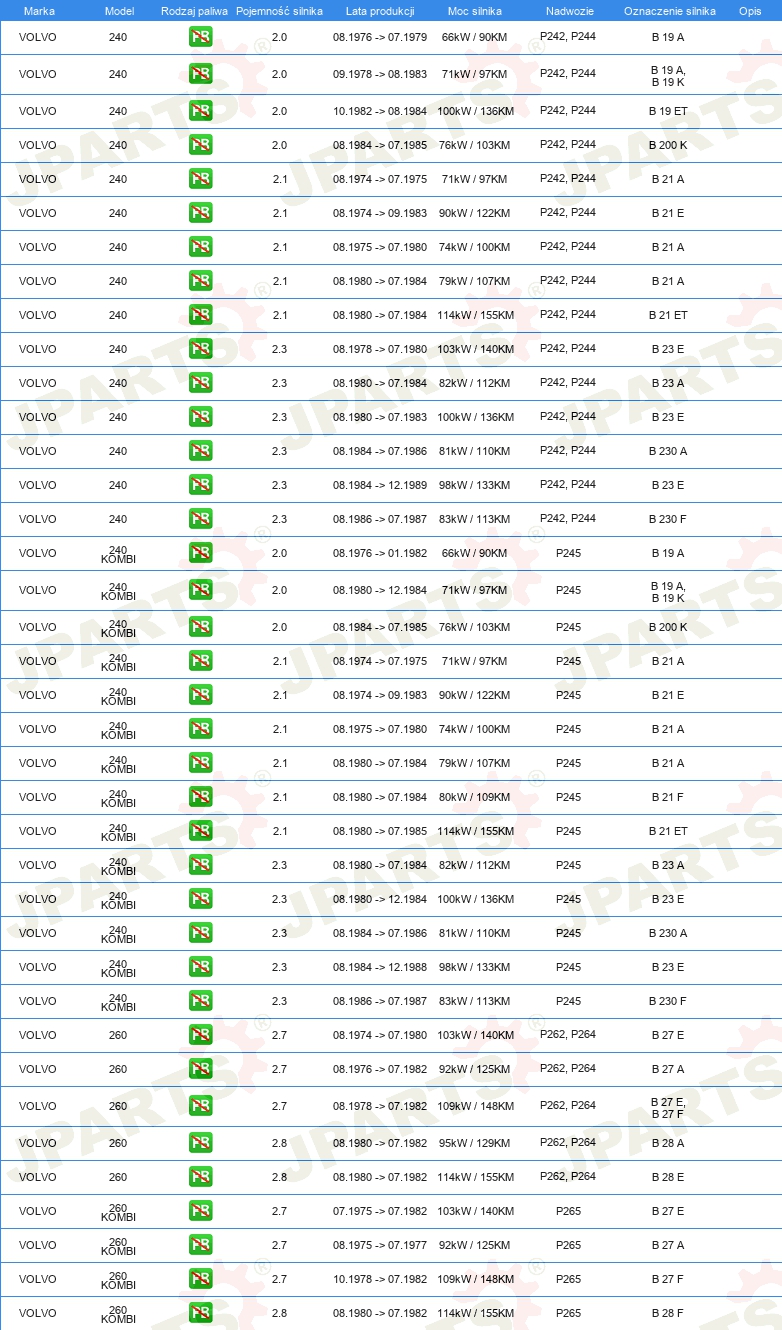782x1330 pixels.
Task: Click the Model column header
Action: click(x=119, y=10)
